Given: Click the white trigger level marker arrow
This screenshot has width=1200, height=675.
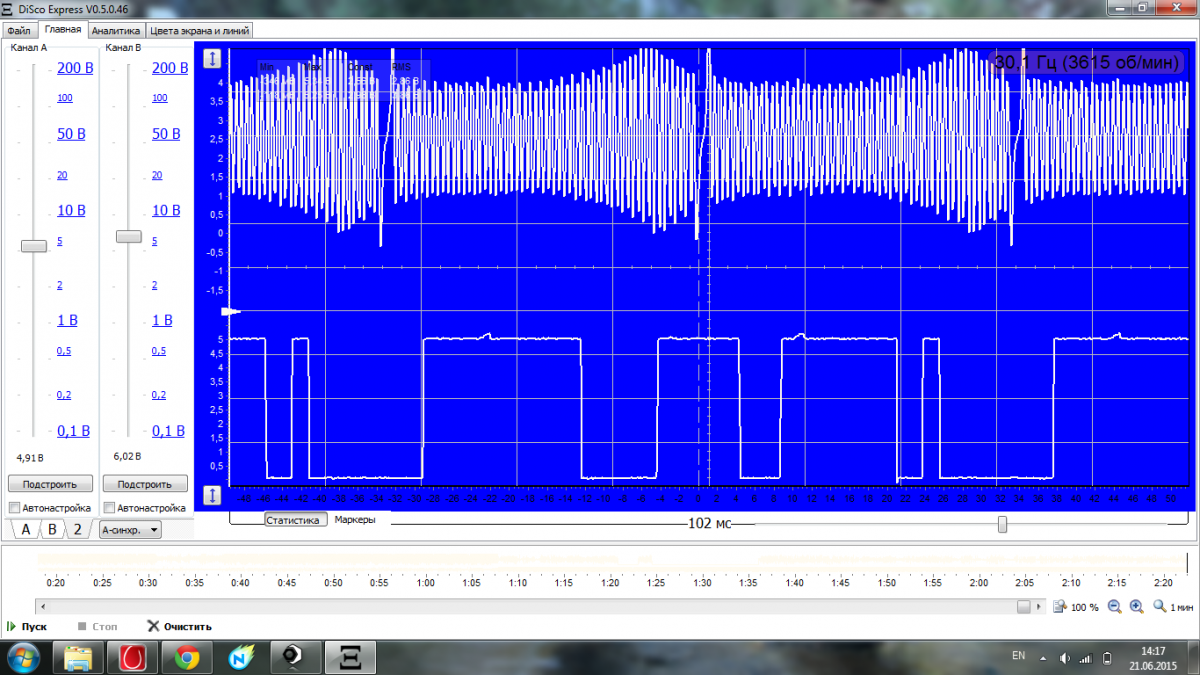Looking at the screenshot, I should coord(231,313).
